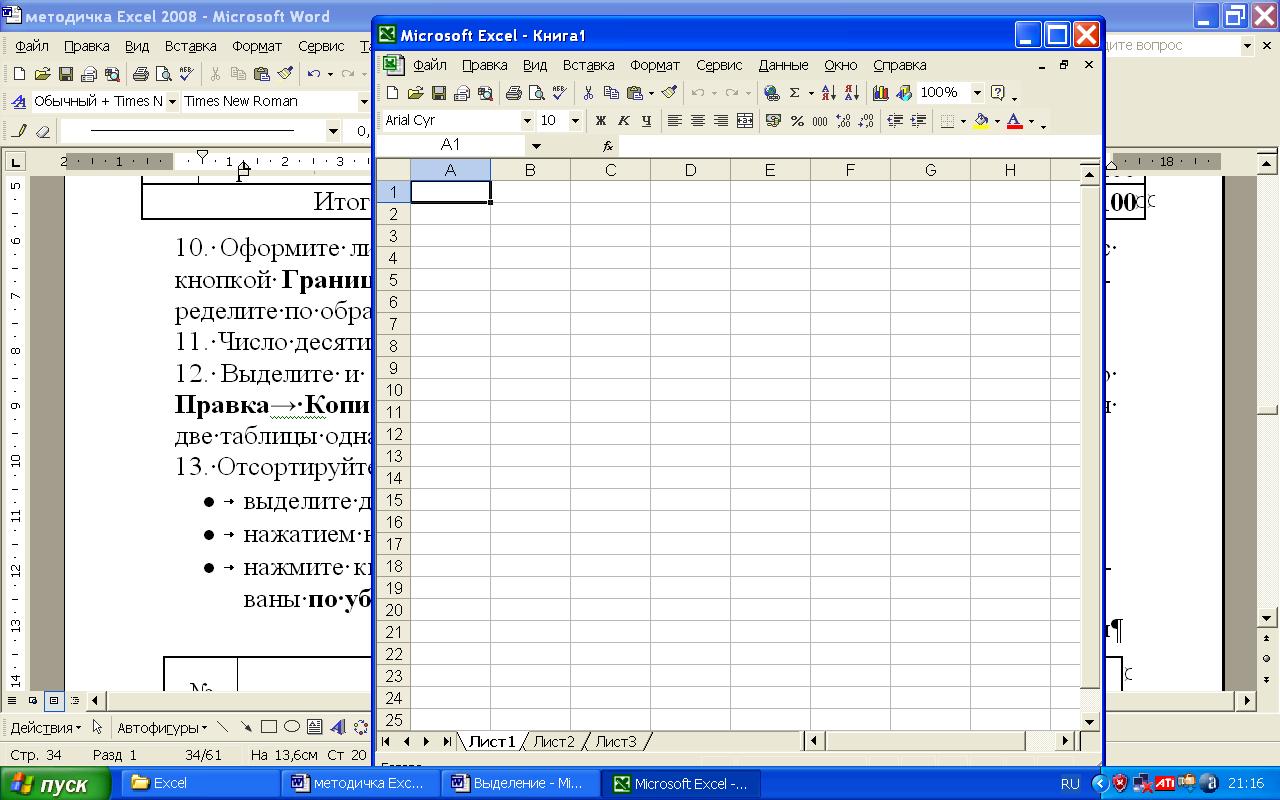Decrease indent in Excel formatting toolbar

tap(894, 121)
